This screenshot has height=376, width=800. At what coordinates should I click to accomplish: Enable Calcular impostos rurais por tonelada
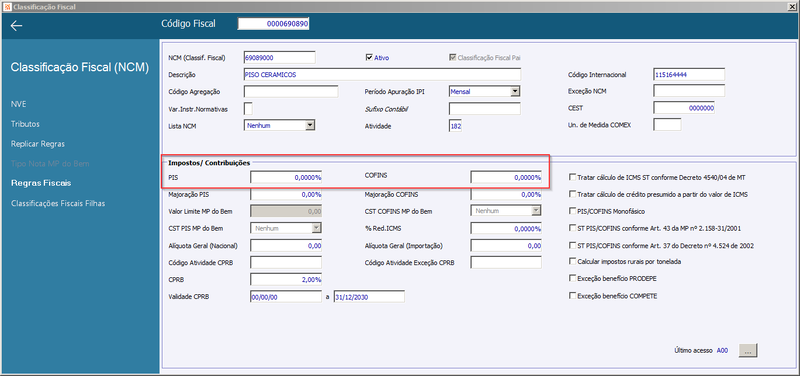[572, 262]
